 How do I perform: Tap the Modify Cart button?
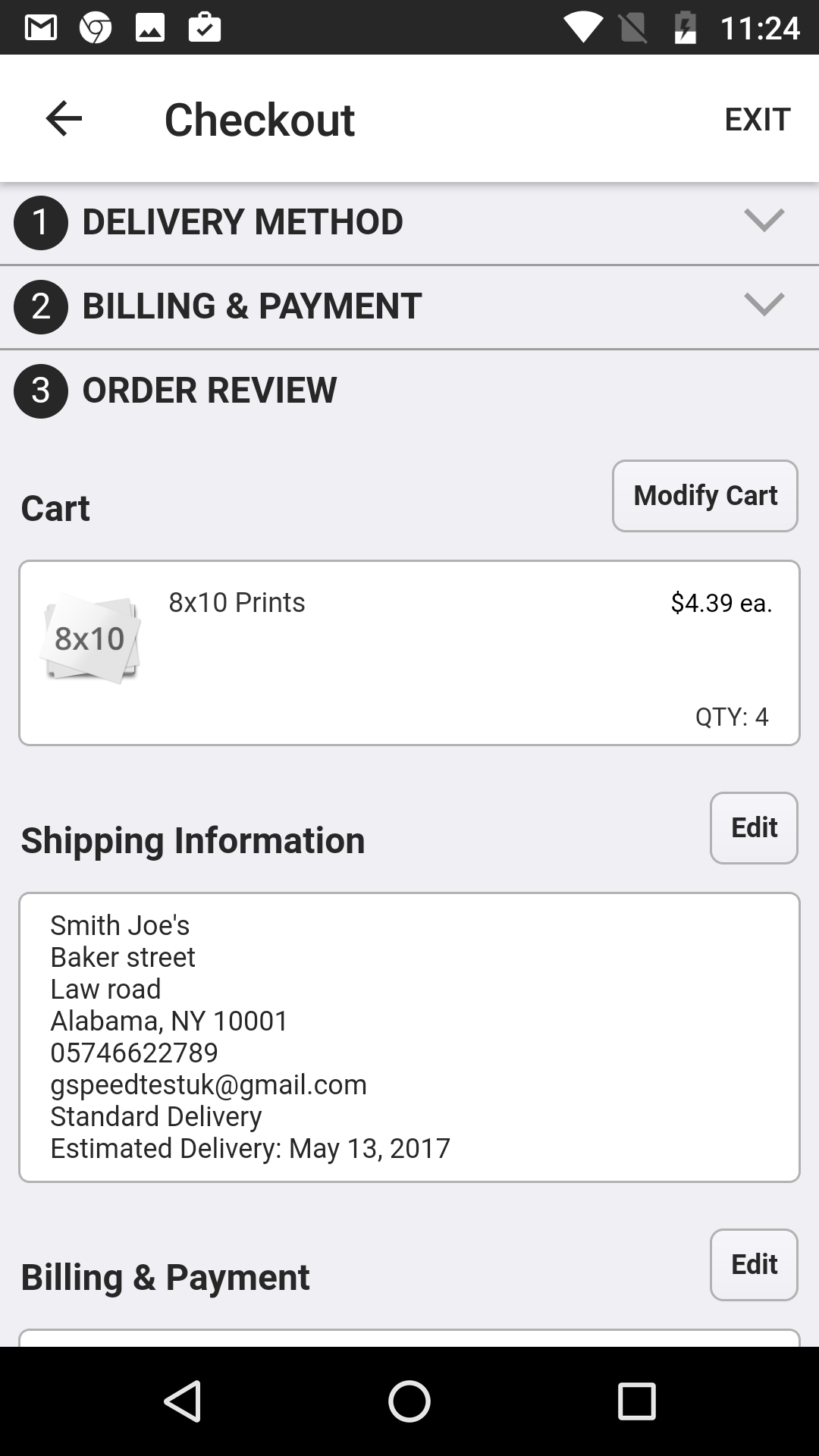(x=704, y=496)
